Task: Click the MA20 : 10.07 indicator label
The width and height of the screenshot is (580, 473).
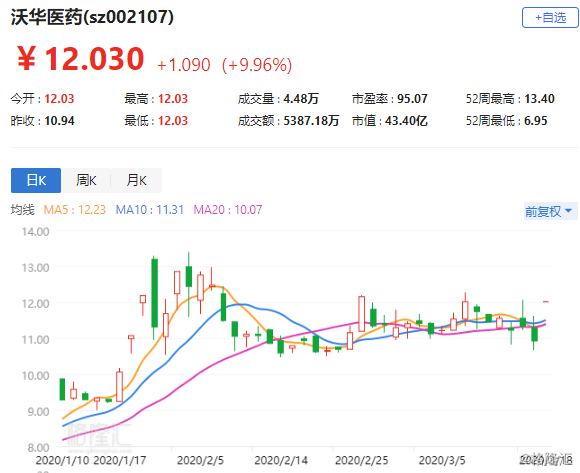Action: pos(228,210)
